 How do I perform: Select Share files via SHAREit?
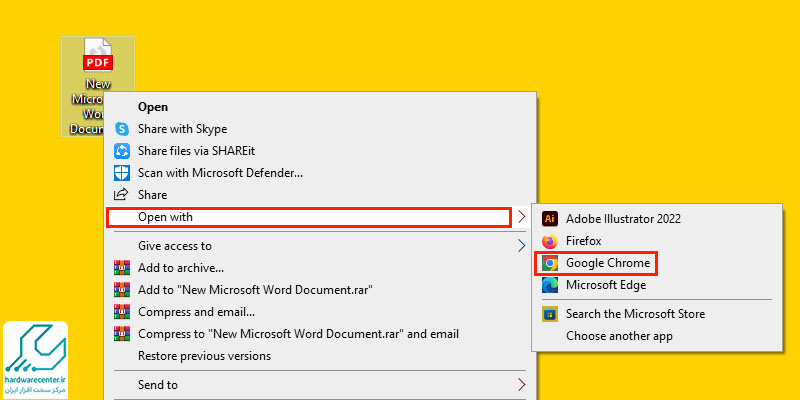coord(320,151)
